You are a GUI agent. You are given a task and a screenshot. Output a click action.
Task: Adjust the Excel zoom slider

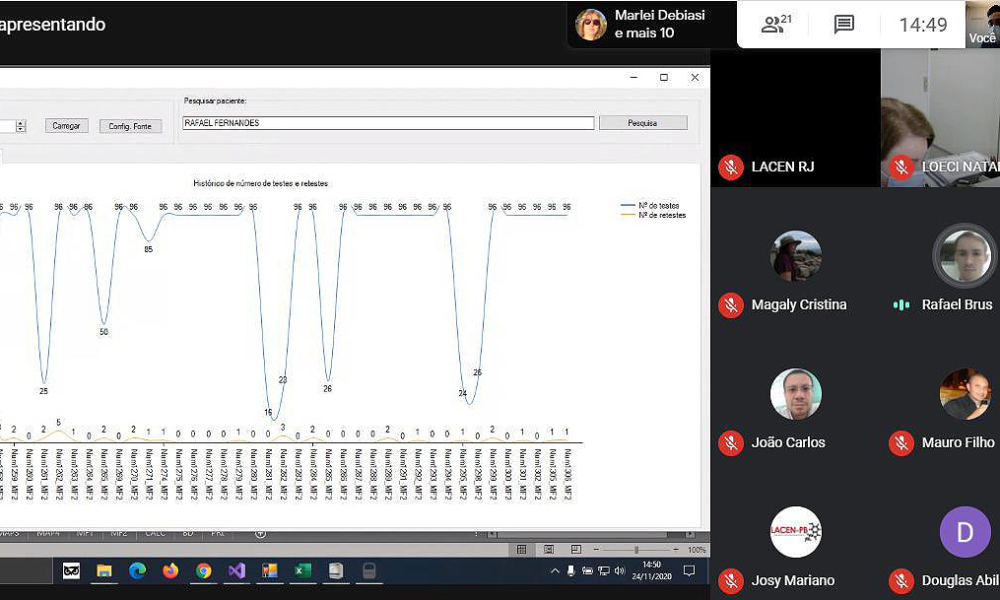(636, 549)
